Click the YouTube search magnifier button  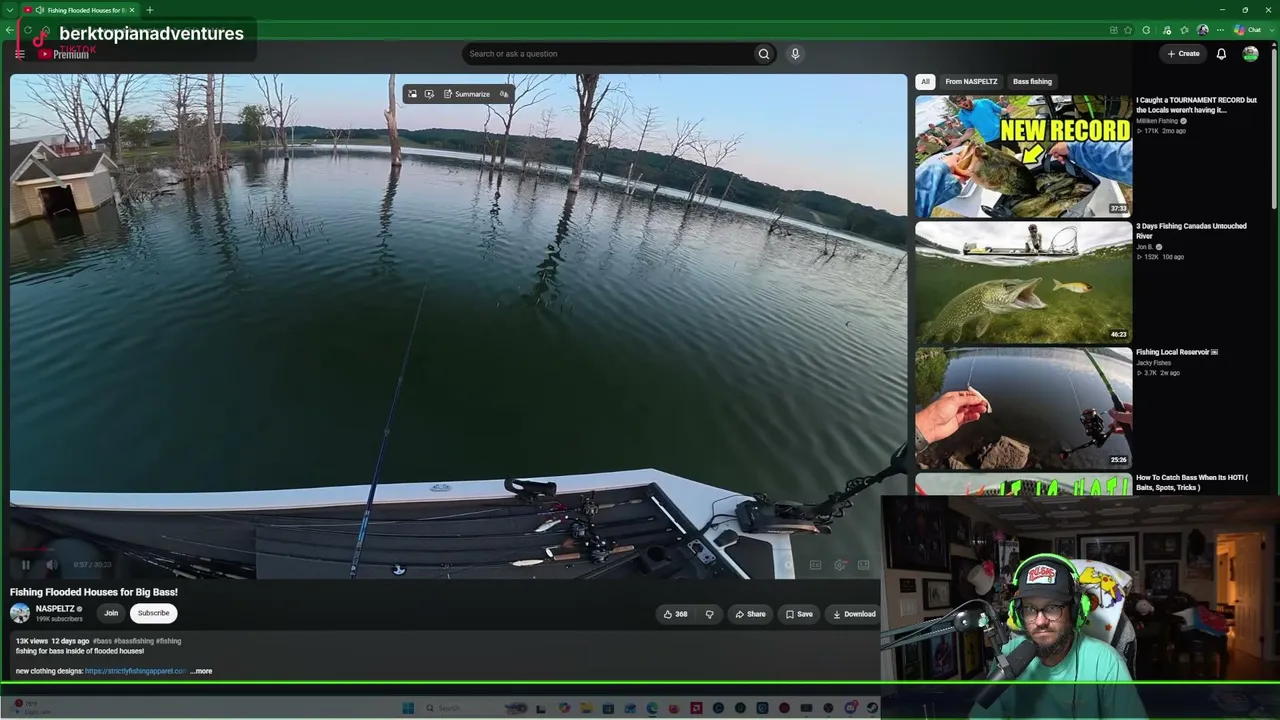(x=764, y=54)
